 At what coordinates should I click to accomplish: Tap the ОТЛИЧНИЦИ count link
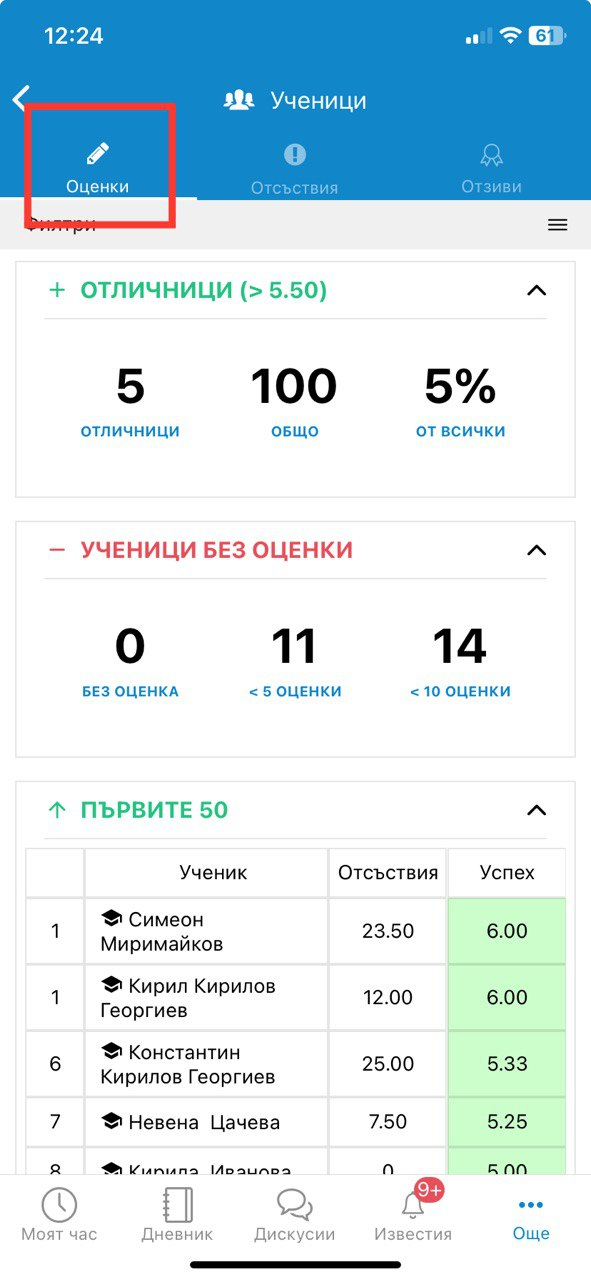click(130, 432)
